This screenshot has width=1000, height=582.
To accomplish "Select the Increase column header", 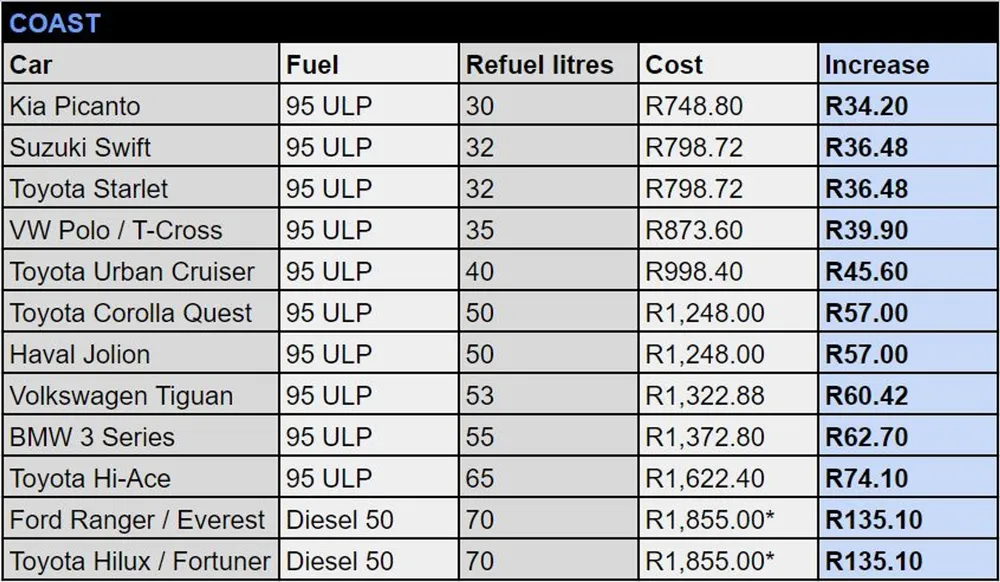I will (876, 65).
